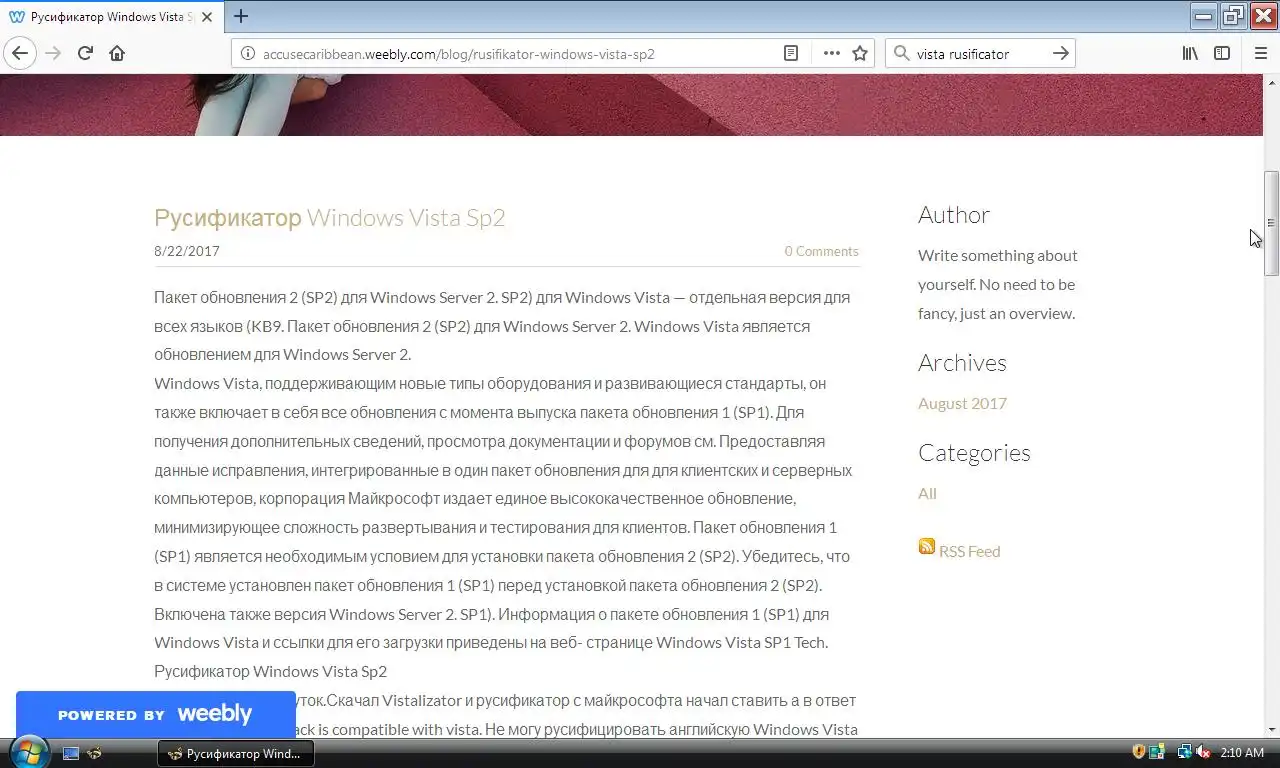
Task: Close the Русификатор Windows Vista tab
Action: (x=206, y=17)
